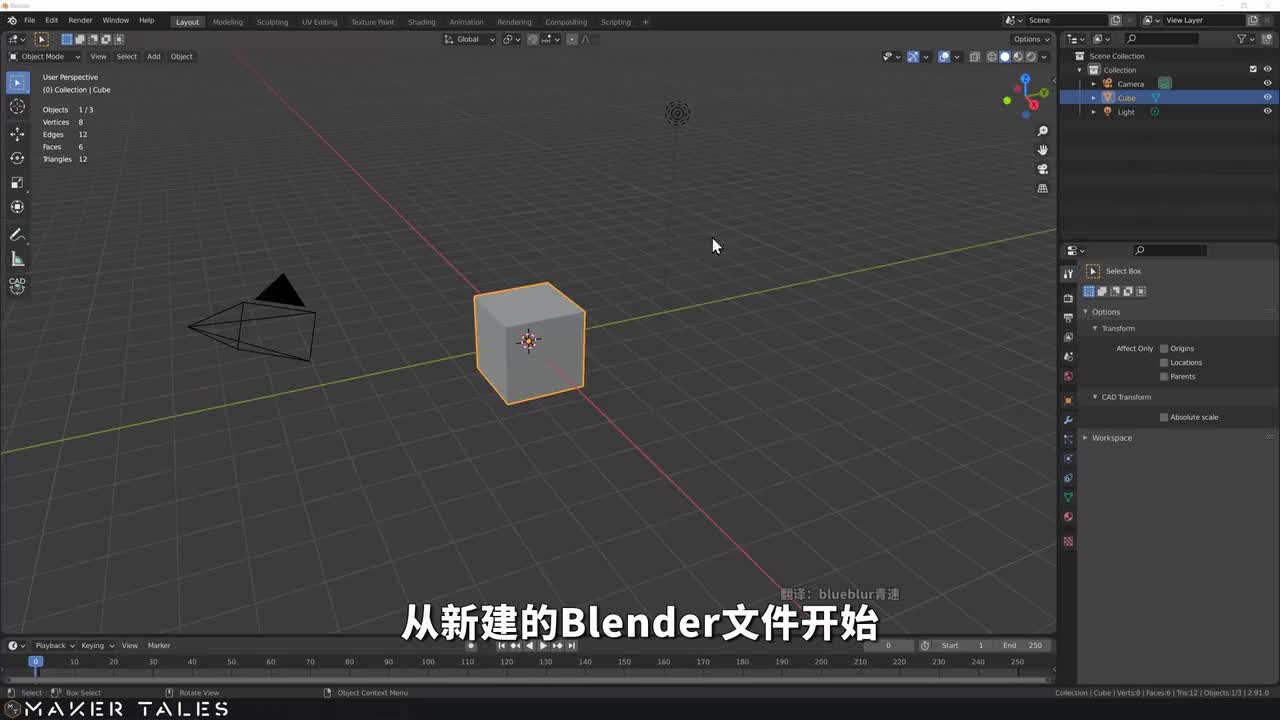Expand the Workspace panel
The width and height of the screenshot is (1280, 720).
(x=1086, y=438)
